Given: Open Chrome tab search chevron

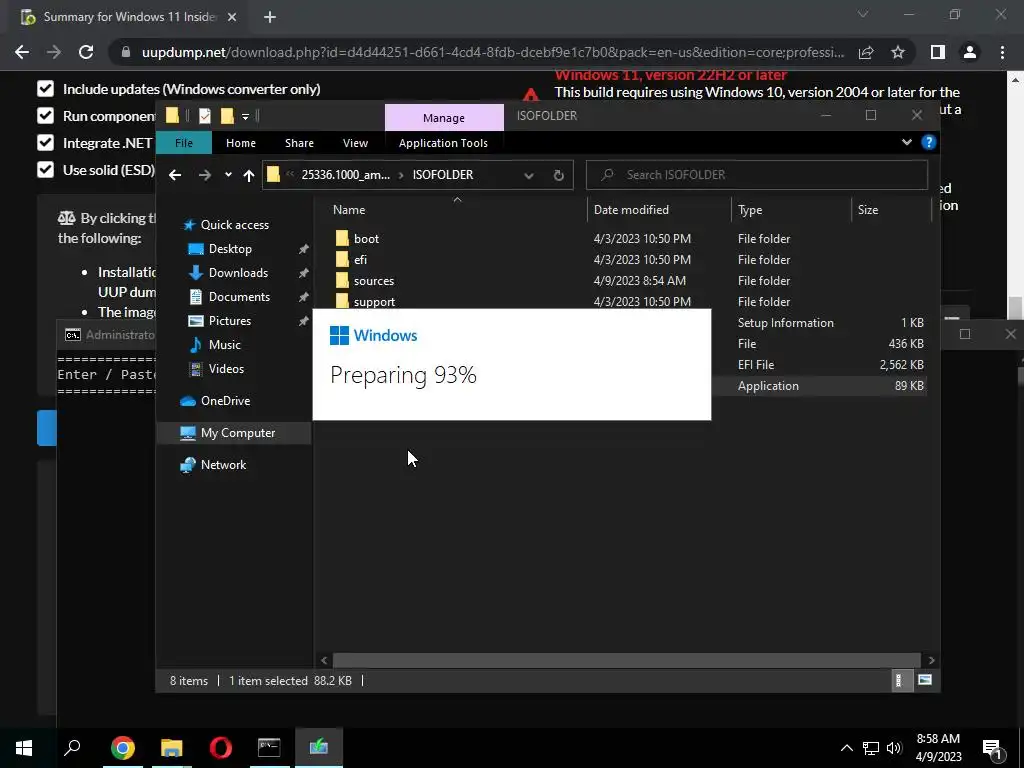Looking at the screenshot, I should click(863, 14).
